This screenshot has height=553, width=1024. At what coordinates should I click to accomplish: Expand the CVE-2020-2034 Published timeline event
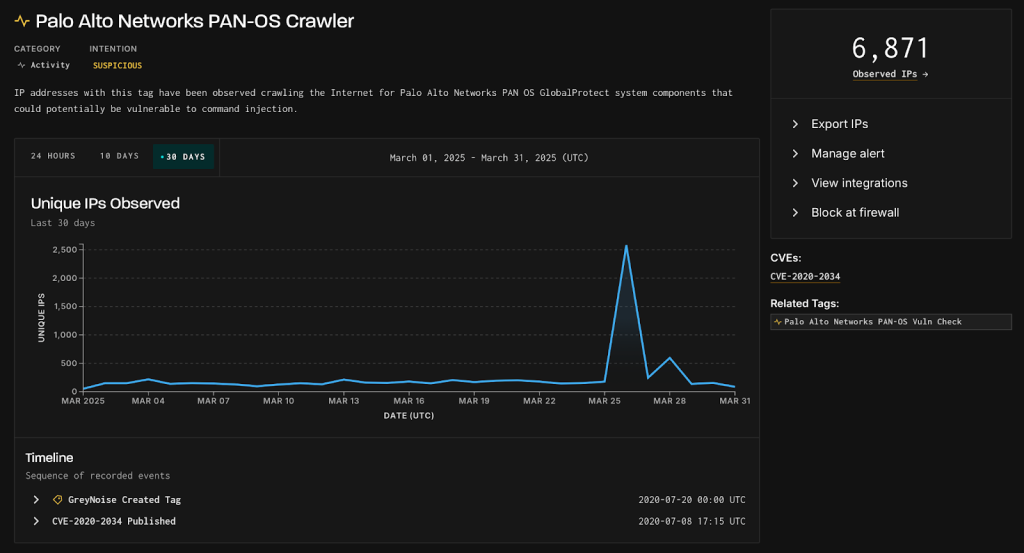tap(36, 521)
